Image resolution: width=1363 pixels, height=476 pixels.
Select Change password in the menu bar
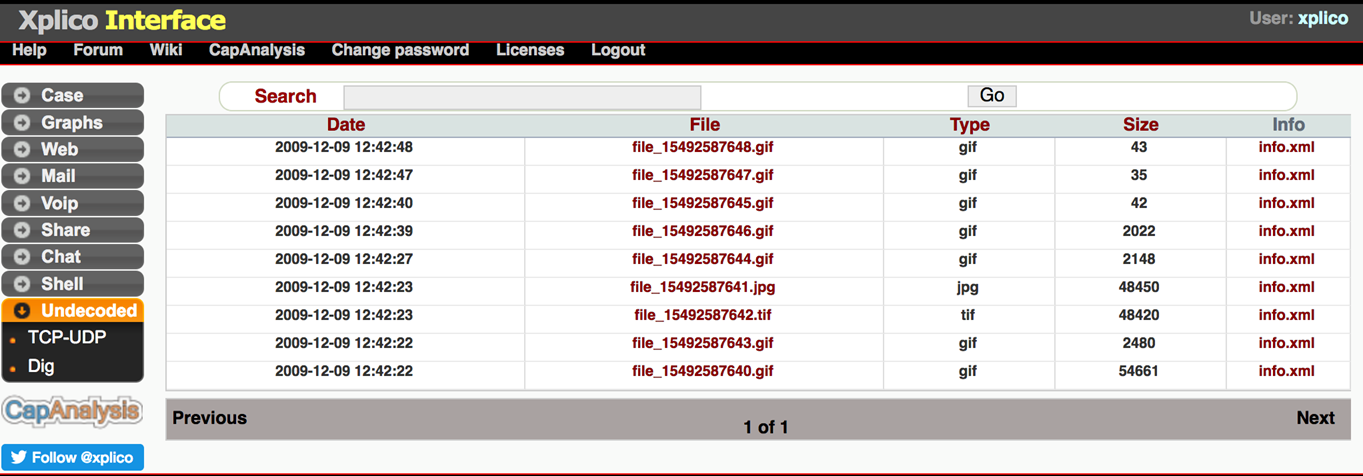tap(400, 50)
